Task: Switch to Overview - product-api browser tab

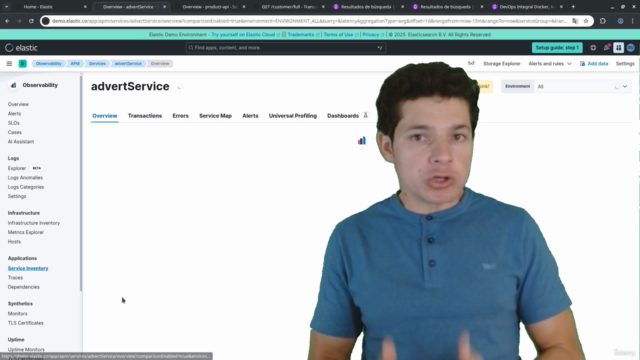Action: click(x=210, y=7)
